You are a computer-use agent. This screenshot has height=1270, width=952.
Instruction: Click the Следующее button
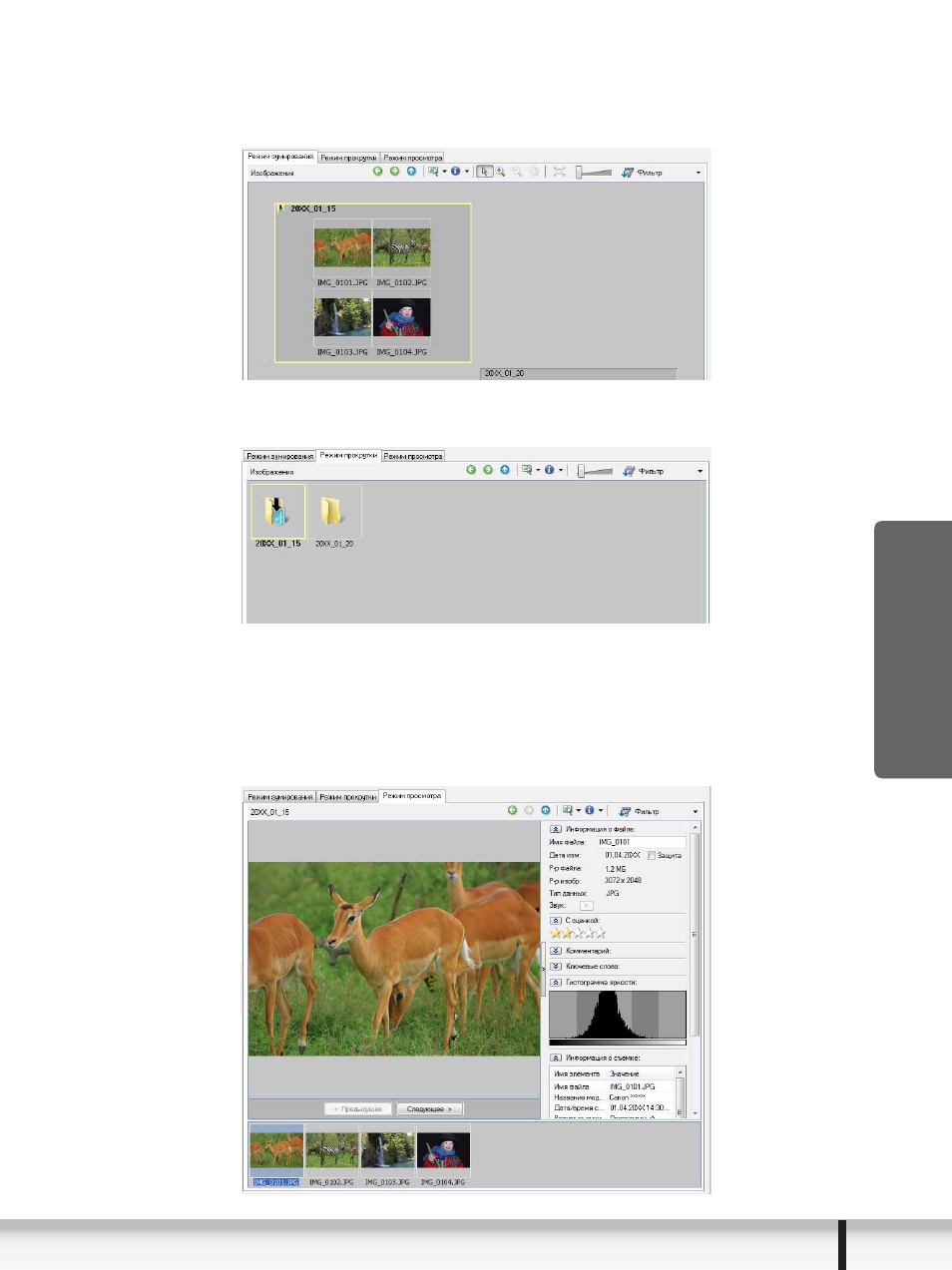pyautogui.click(x=429, y=1108)
